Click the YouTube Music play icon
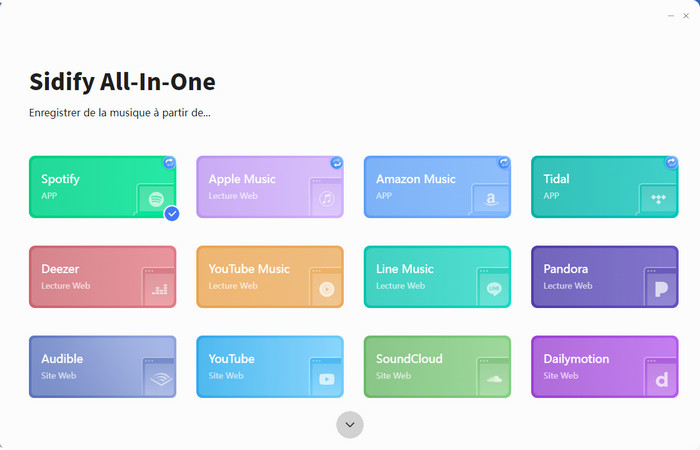This screenshot has width=700, height=450. pos(326,289)
